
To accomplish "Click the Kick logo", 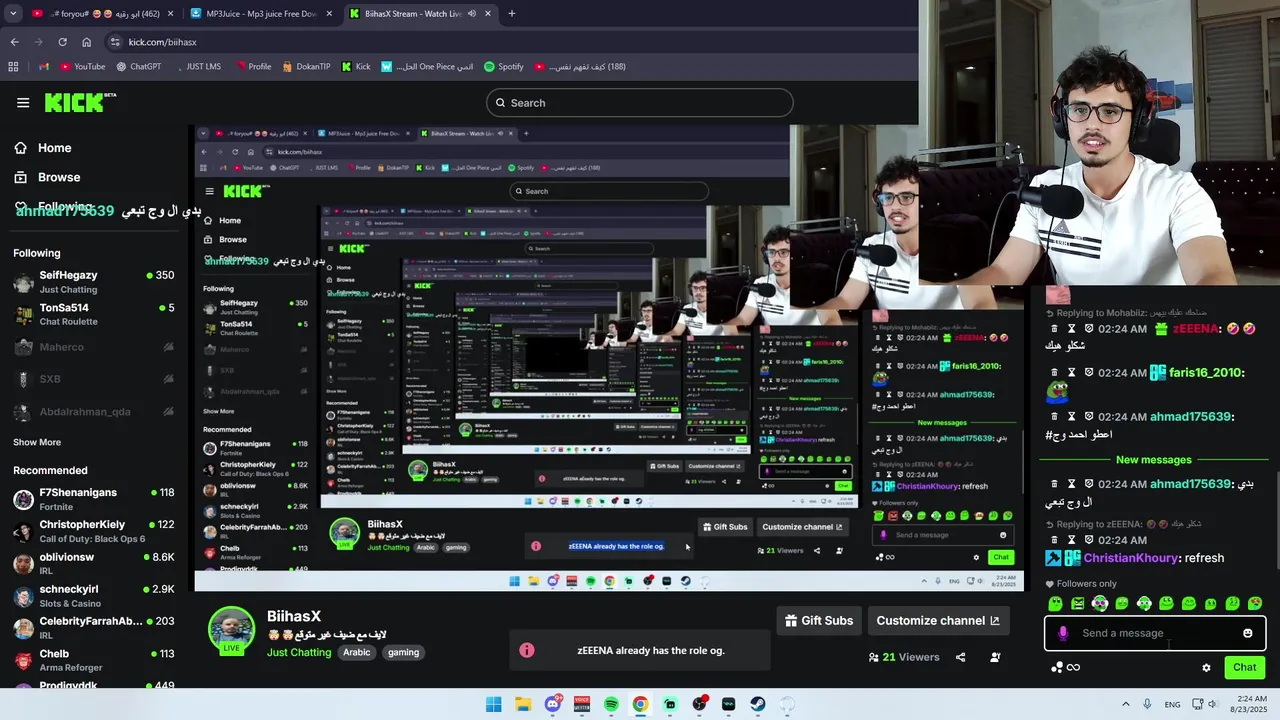I will [80, 102].
